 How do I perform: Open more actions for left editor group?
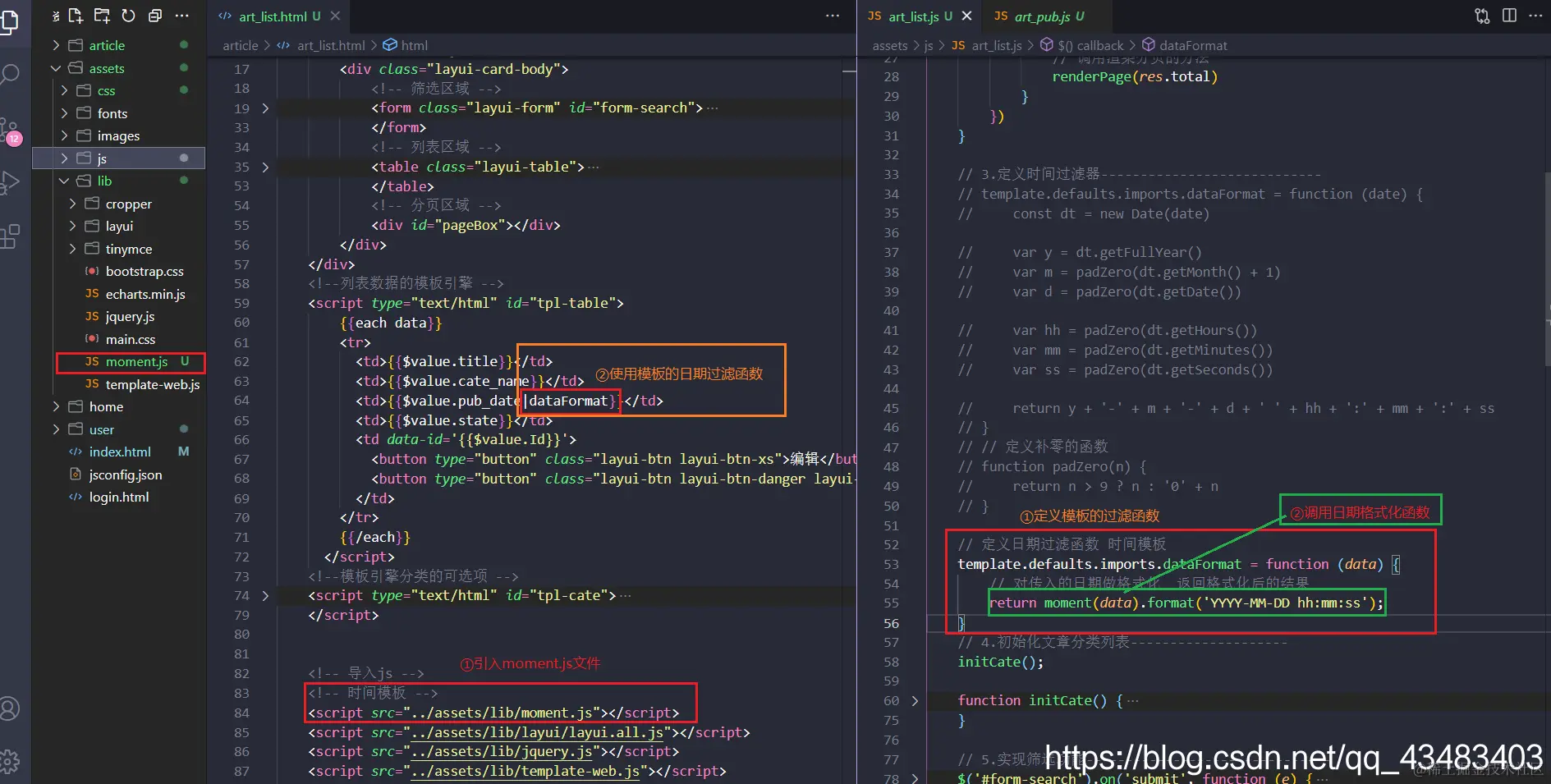[x=833, y=16]
